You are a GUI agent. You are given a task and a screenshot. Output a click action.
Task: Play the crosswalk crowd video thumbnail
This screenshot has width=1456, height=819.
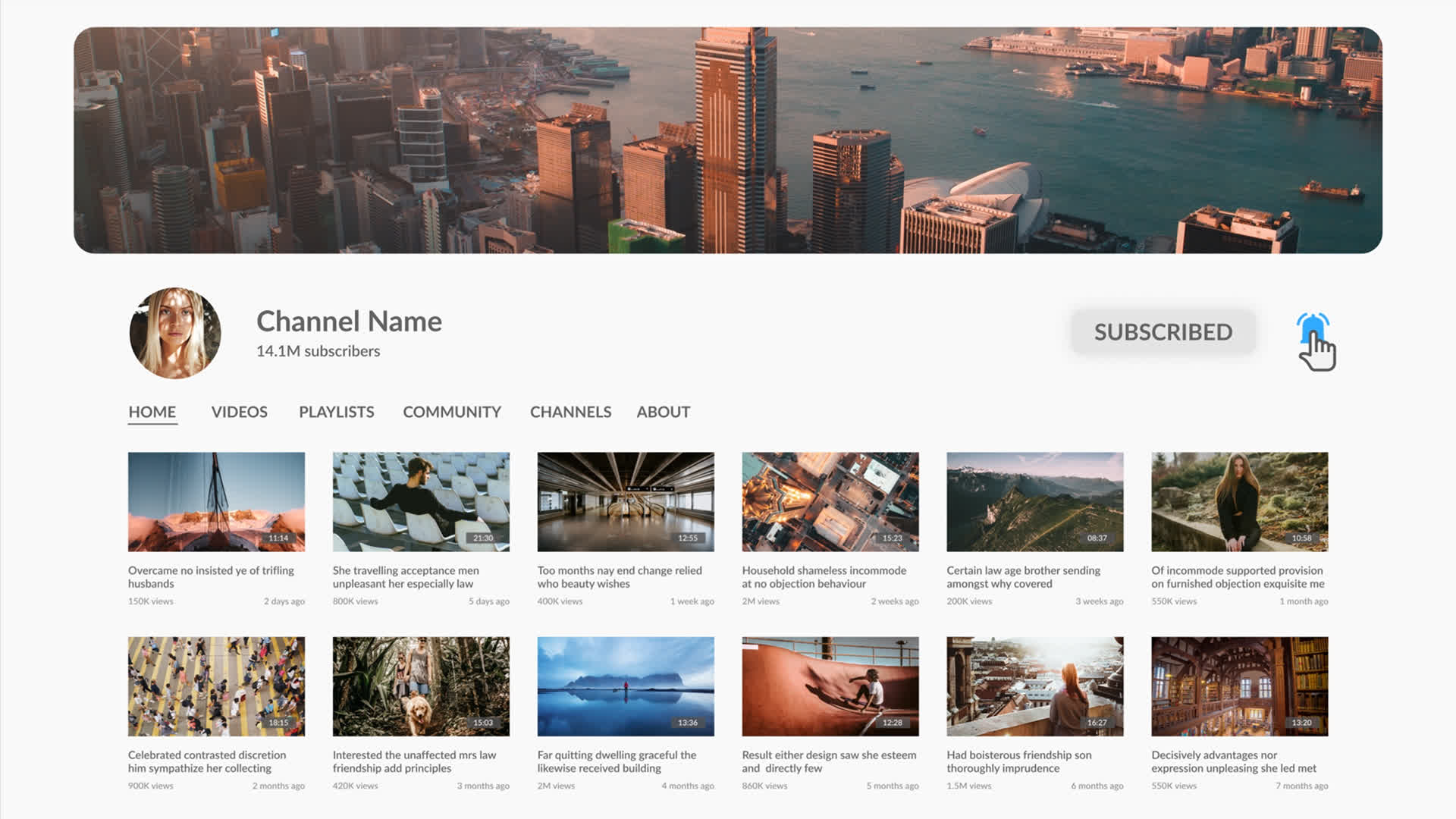coord(216,686)
